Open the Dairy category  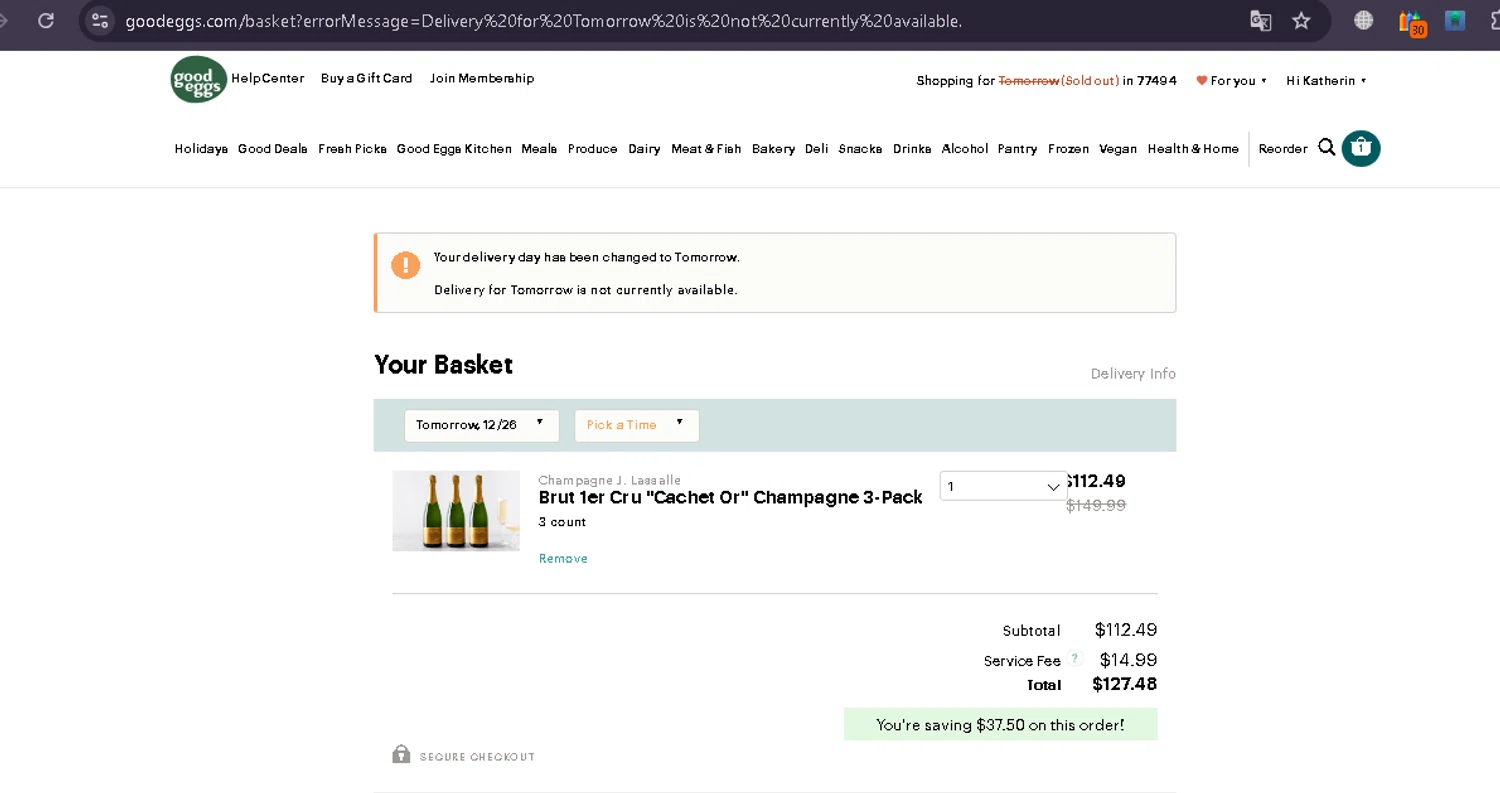click(x=644, y=149)
